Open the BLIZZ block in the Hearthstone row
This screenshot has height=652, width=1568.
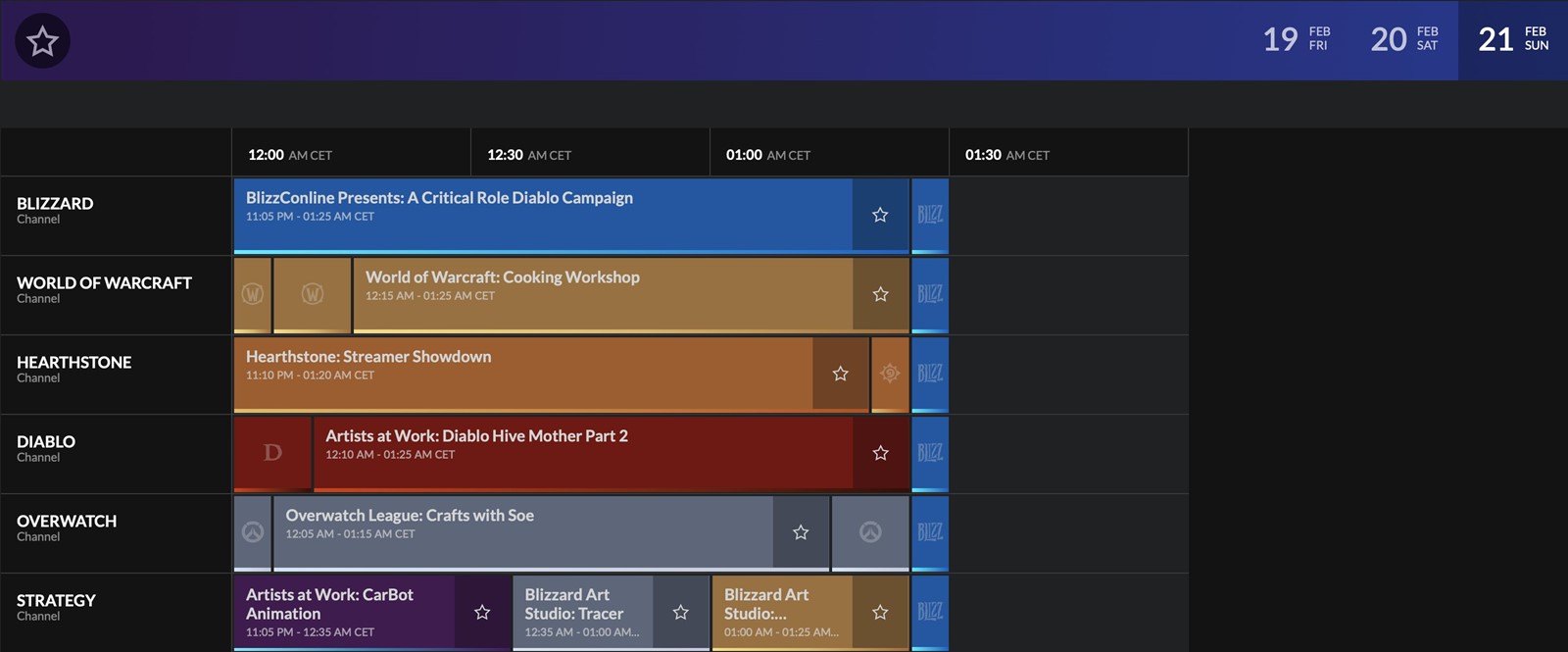(930, 374)
